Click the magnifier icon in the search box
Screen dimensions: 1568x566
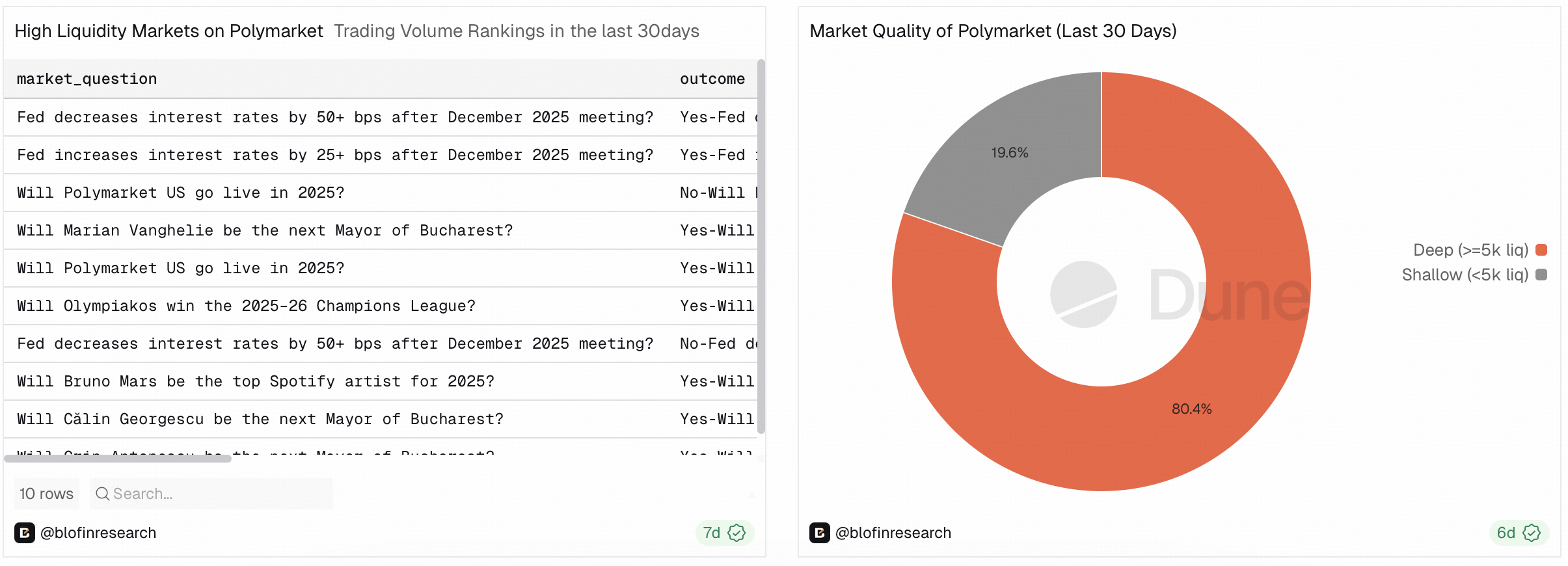(x=103, y=494)
